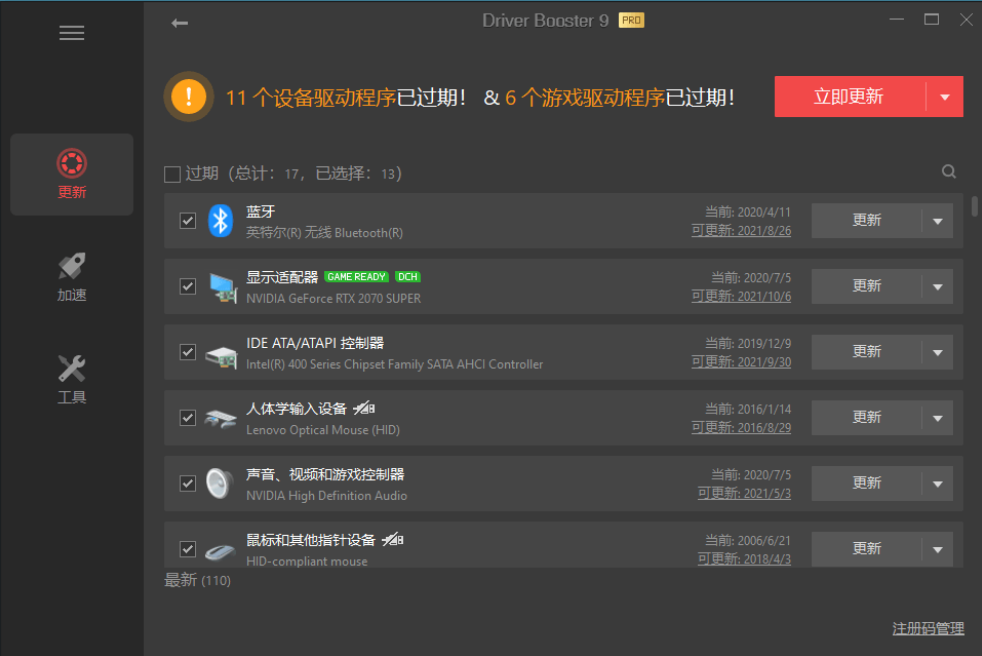Click the search magnifier icon
This screenshot has width=982, height=656.
948,171
